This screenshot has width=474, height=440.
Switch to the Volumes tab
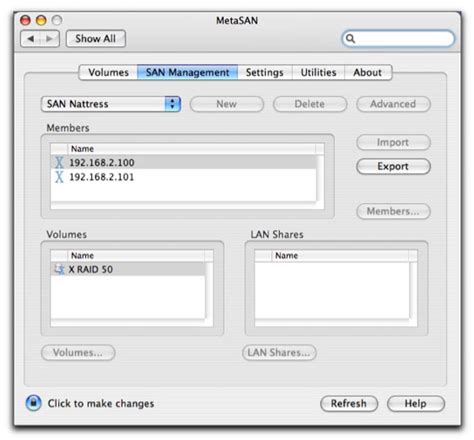[108, 72]
